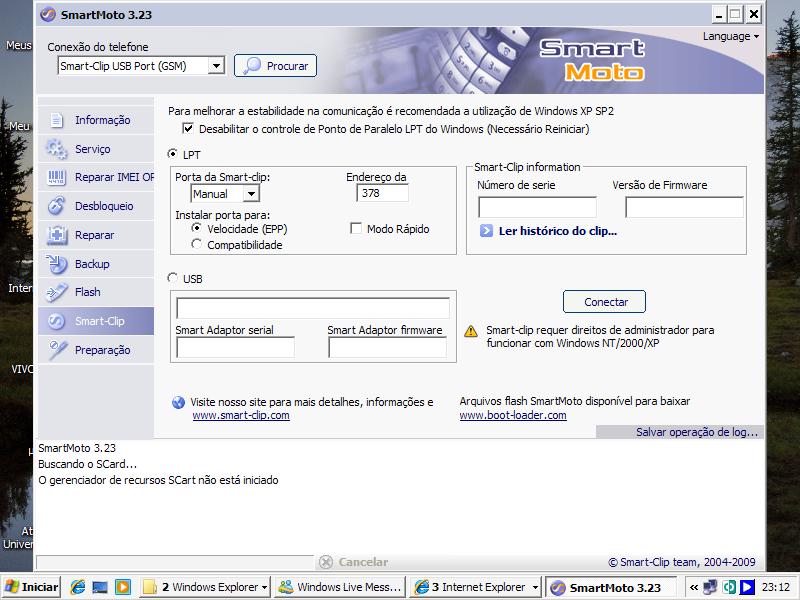Select the Preparação section
The height and width of the screenshot is (600, 800).
(96, 350)
